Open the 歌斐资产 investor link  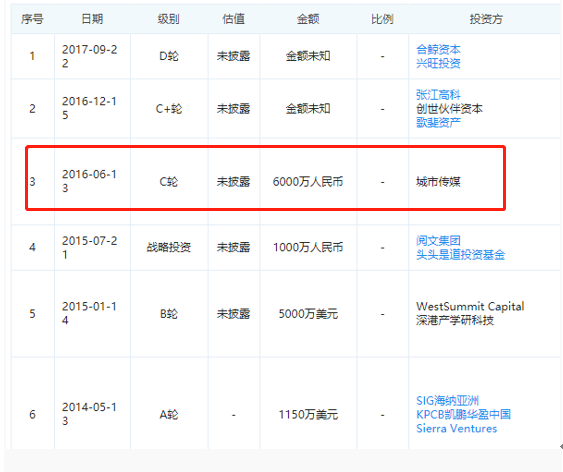click(438, 122)
